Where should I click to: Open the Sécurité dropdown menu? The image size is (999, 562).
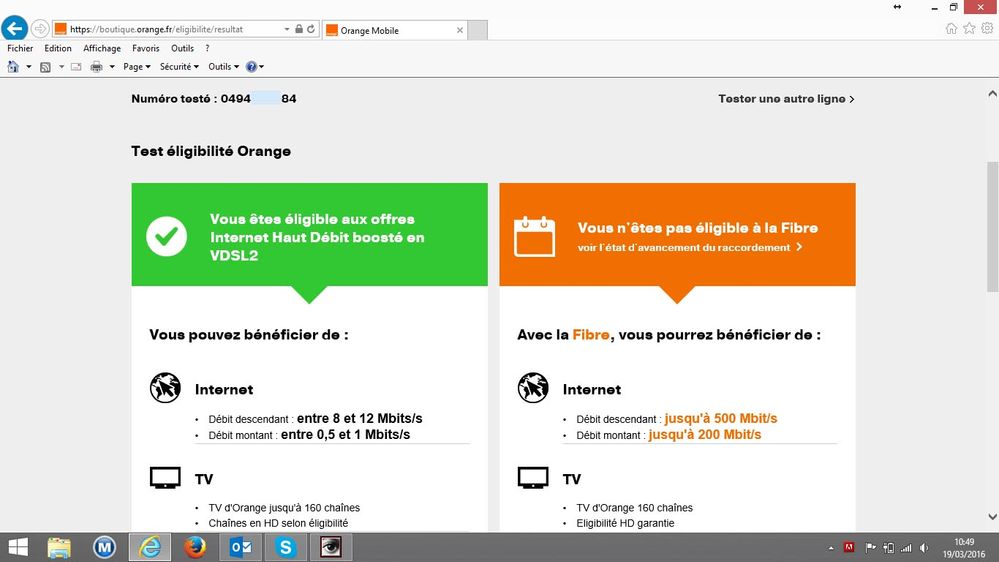pyautogui.click(x=179, y=66)
